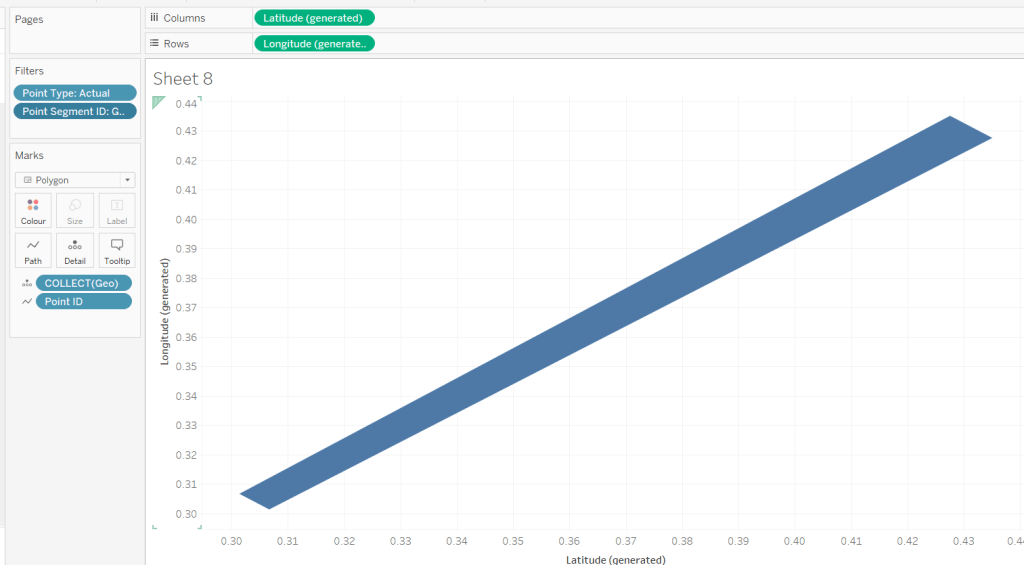Click the detail icon beside COLLECT(Geo)

(x=26, y=283)
